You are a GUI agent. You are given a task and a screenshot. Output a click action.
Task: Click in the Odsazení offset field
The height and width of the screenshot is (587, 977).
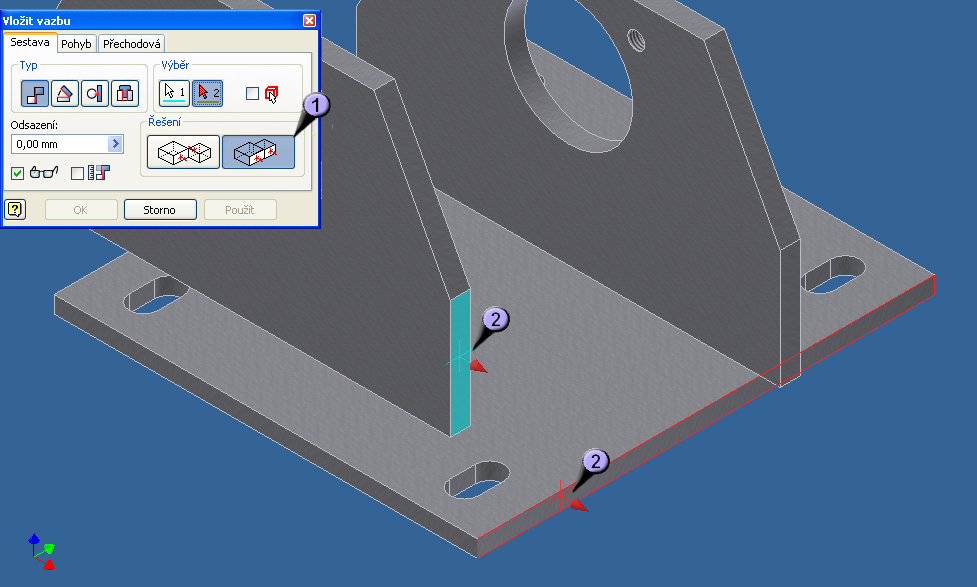(x=56, y=144)
